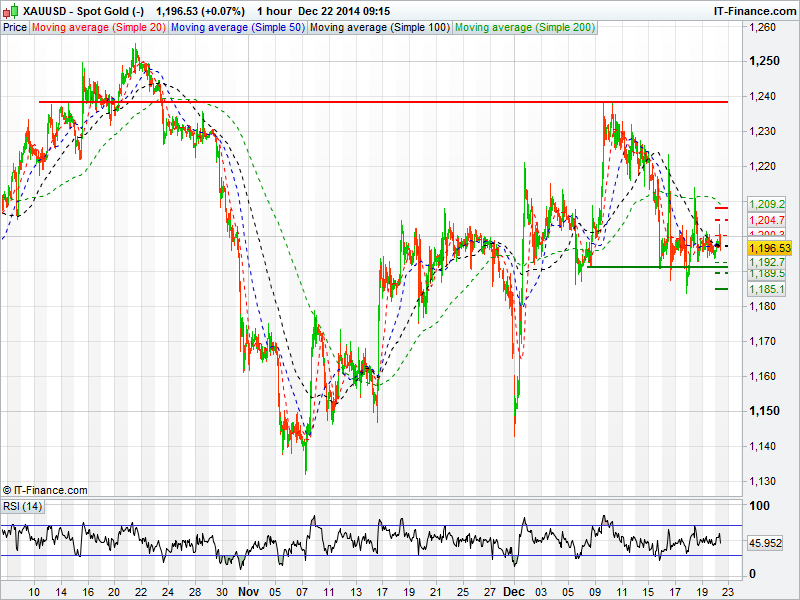Select the red 1,204.7 level tag
The height and width of the screenshot is (600, 800).
pos(766,219)
